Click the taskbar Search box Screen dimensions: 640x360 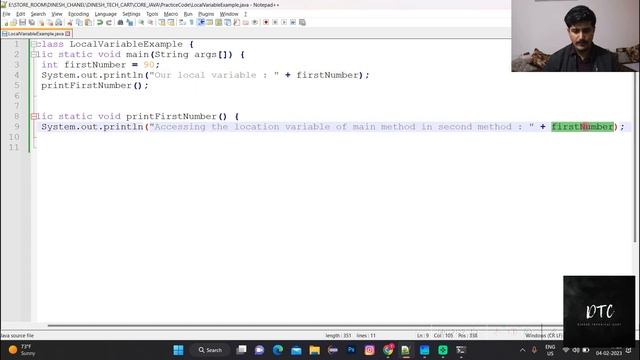[210, 350]
